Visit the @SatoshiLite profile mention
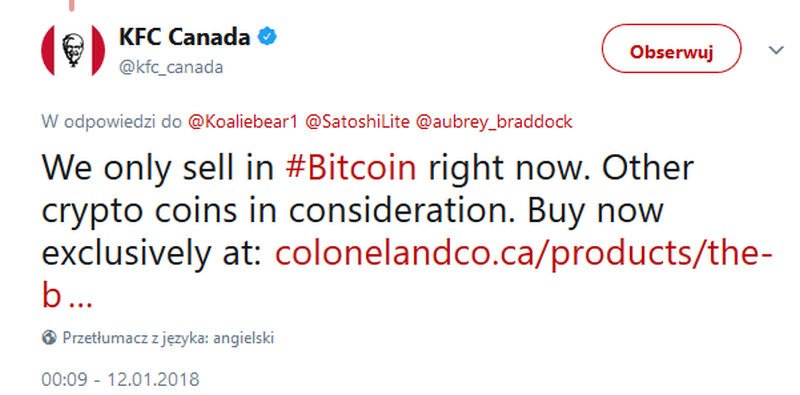Image resolution: width=800 pixels, height=395 pixels. point(357,122)
